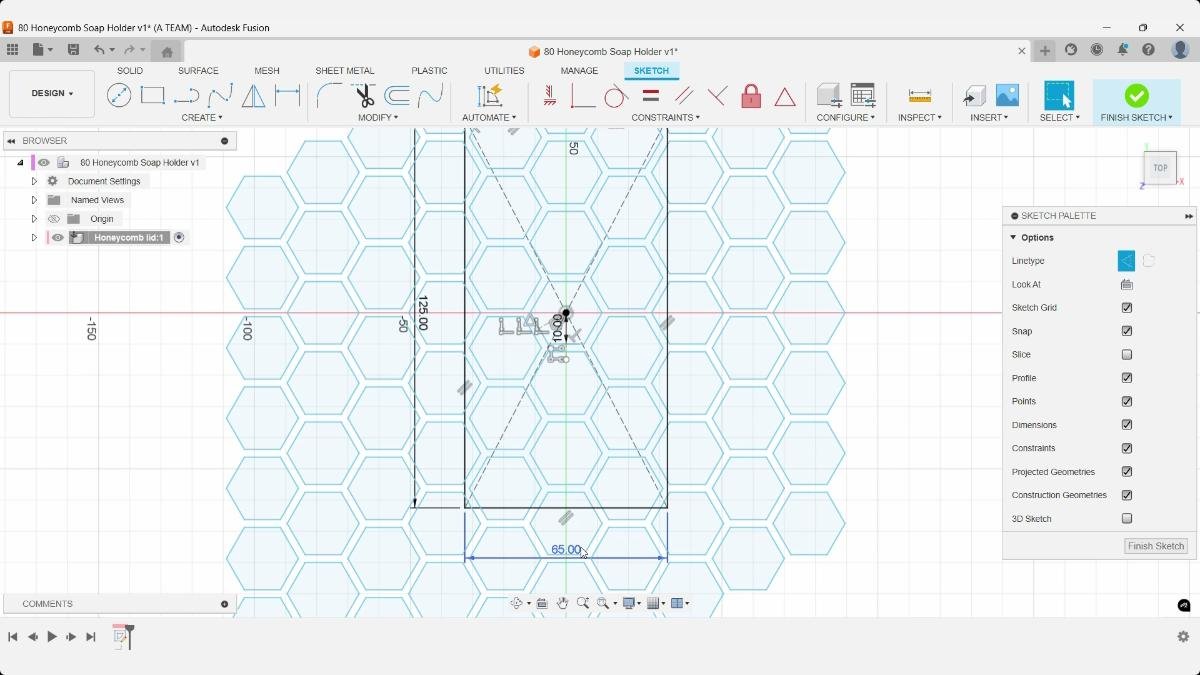Select the Mirror sketch tool
Viewport: 1200px width, 675px height.
pyautogui.click(x=254, y=96)
